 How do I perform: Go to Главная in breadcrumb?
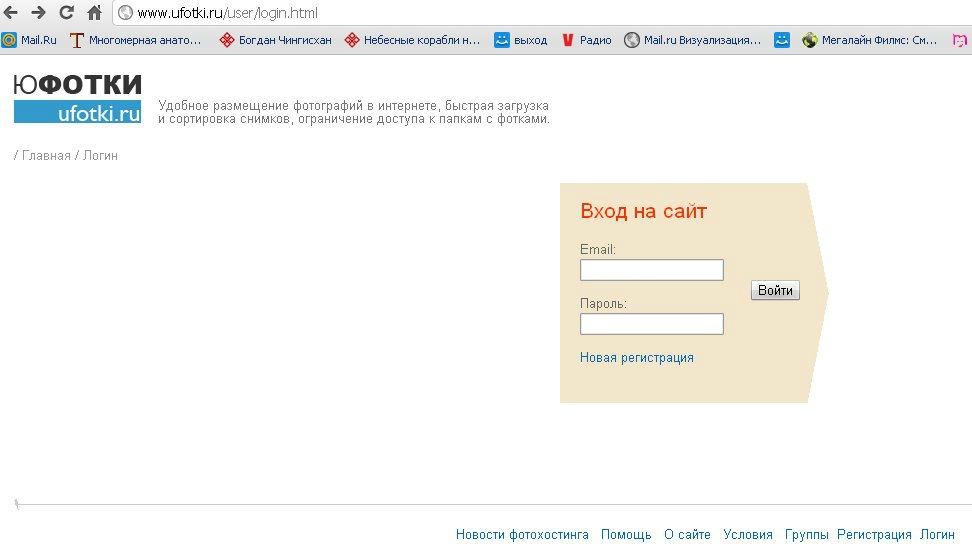[46, 156]
